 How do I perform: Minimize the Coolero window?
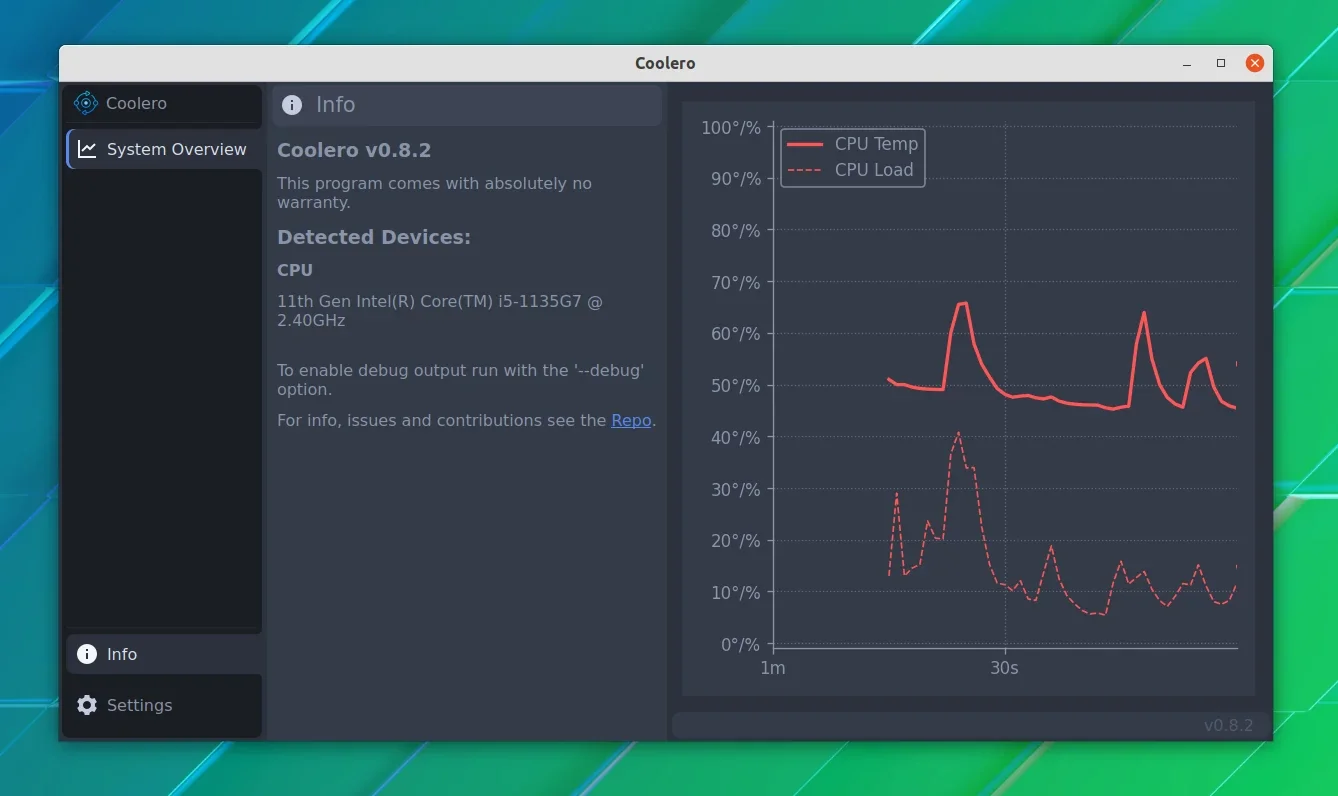1187,63
